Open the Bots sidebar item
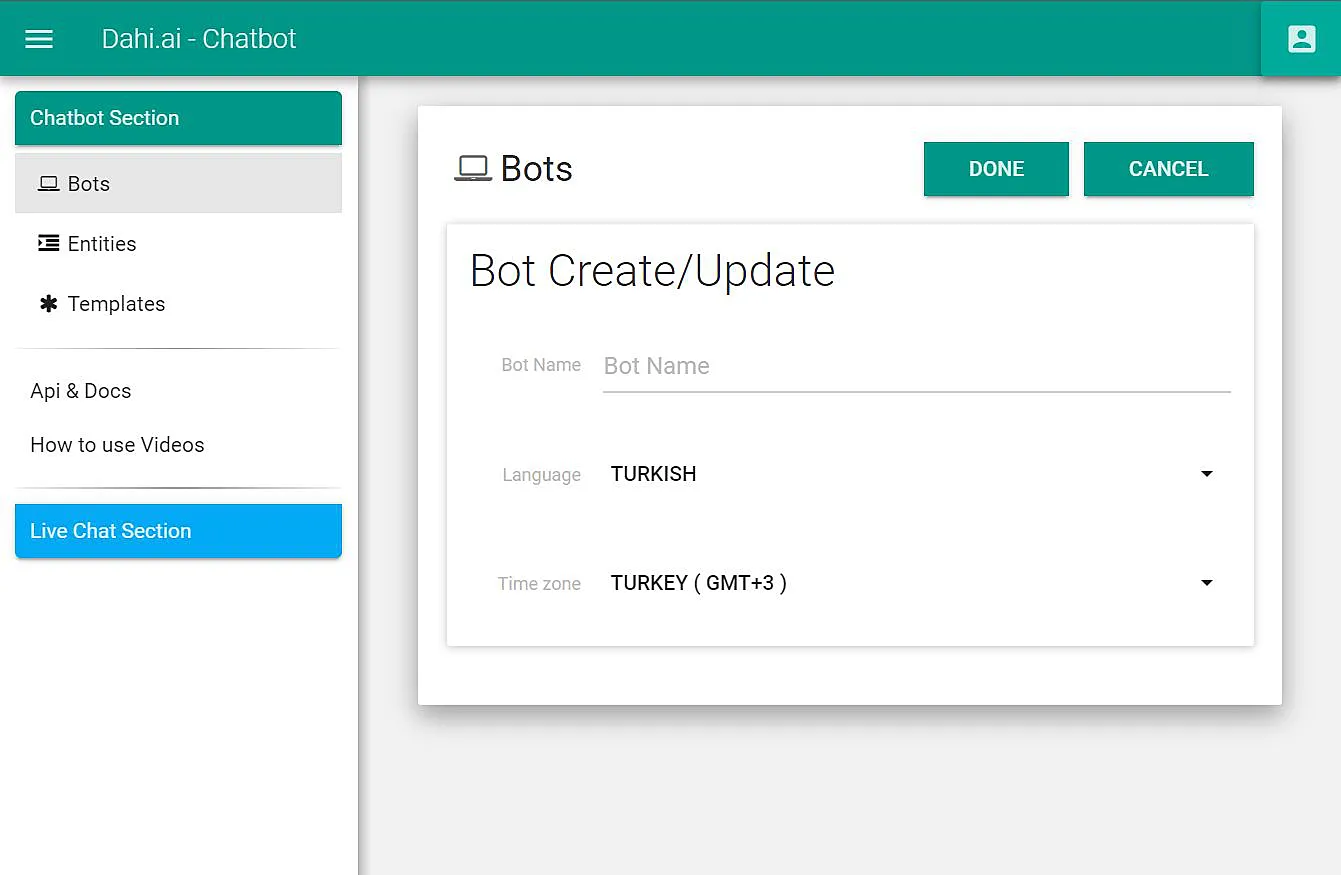This screenshot has width=1341, height=875. click(x=89, y=184)
